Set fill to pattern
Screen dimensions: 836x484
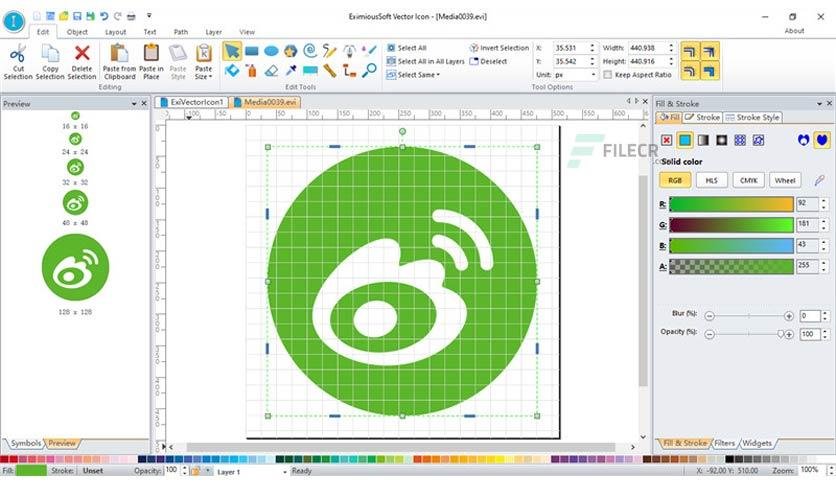[x=740, y=140]
